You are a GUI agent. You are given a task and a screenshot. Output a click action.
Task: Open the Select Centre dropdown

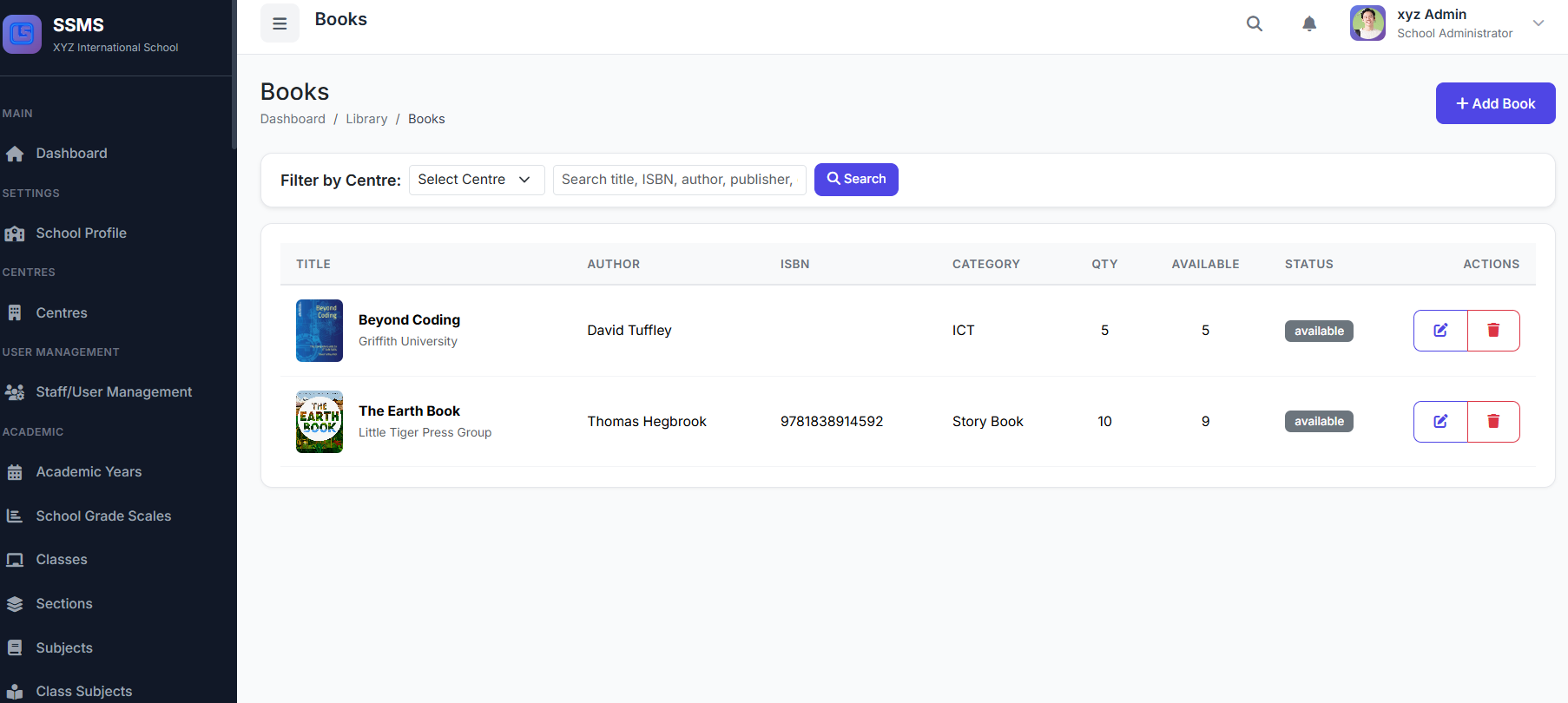(477, 180)
